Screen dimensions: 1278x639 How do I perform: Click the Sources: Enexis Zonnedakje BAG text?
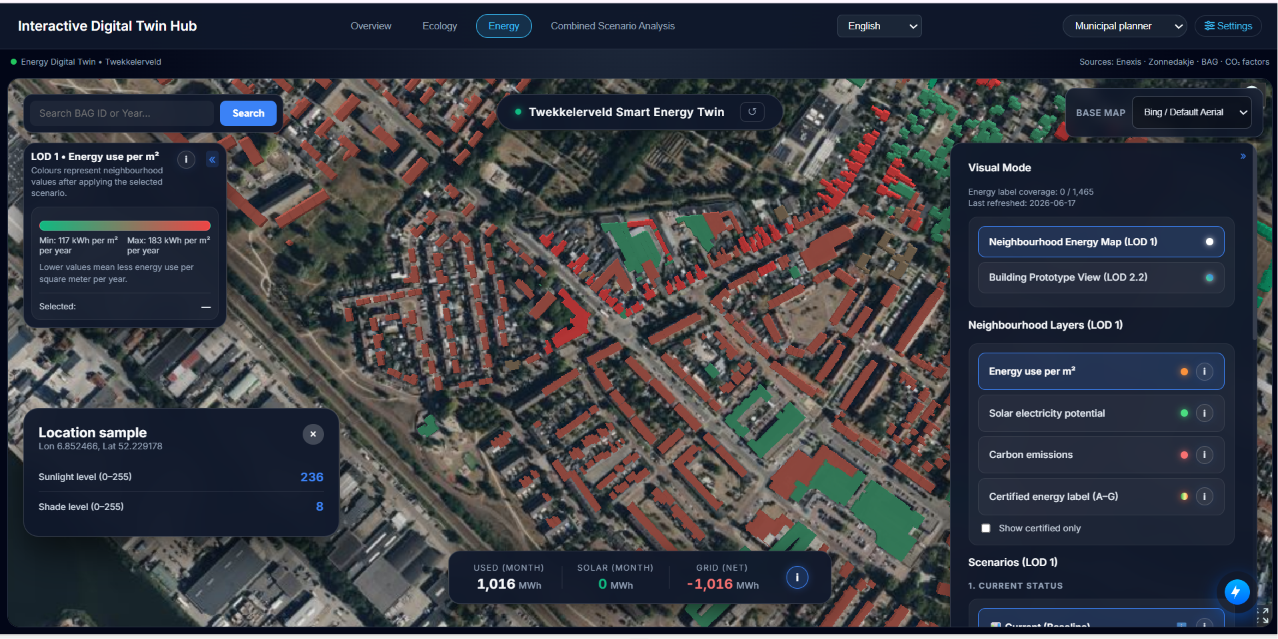[1173, 62]
